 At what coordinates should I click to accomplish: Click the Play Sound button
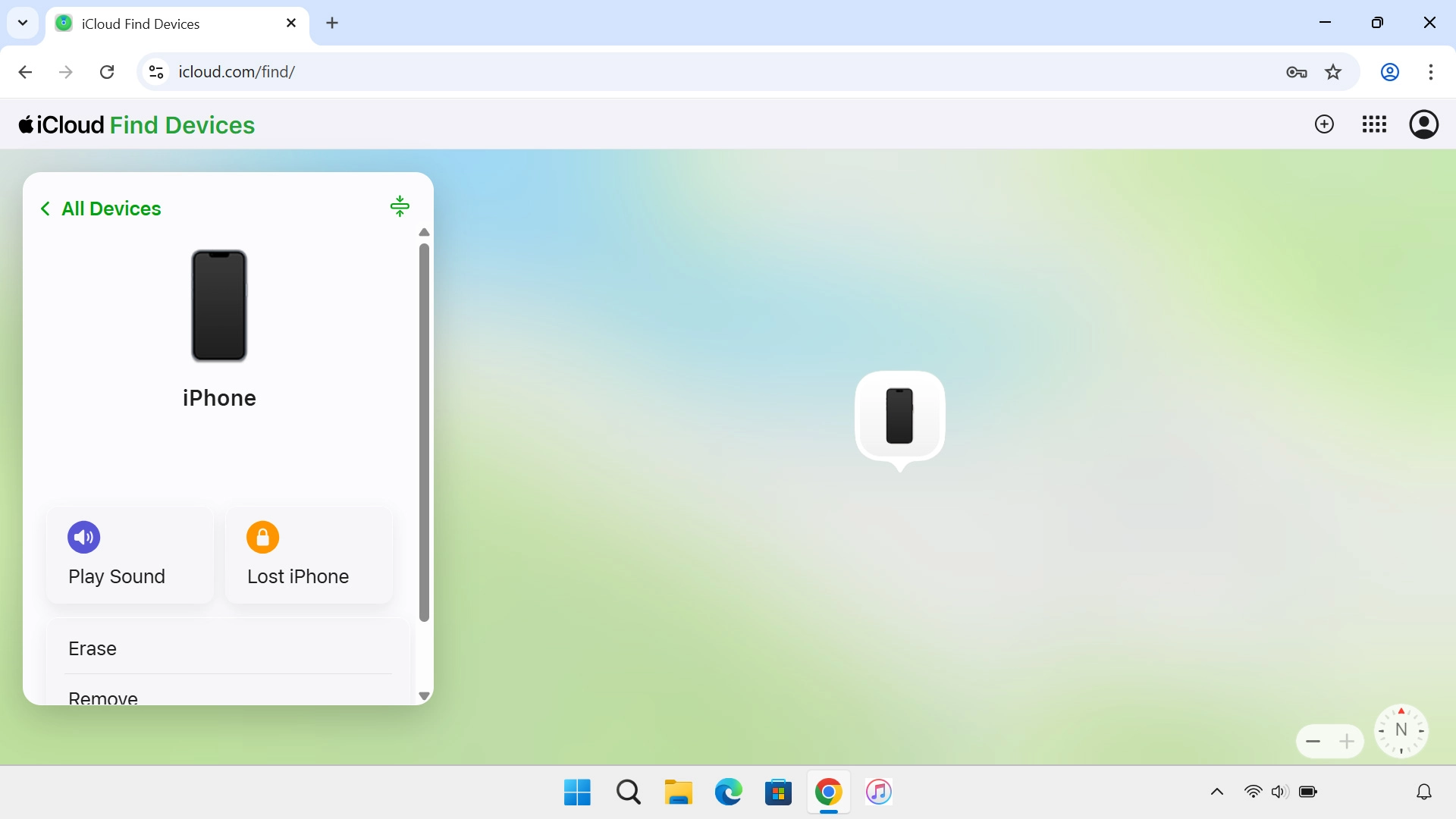[x=130, y=555]
